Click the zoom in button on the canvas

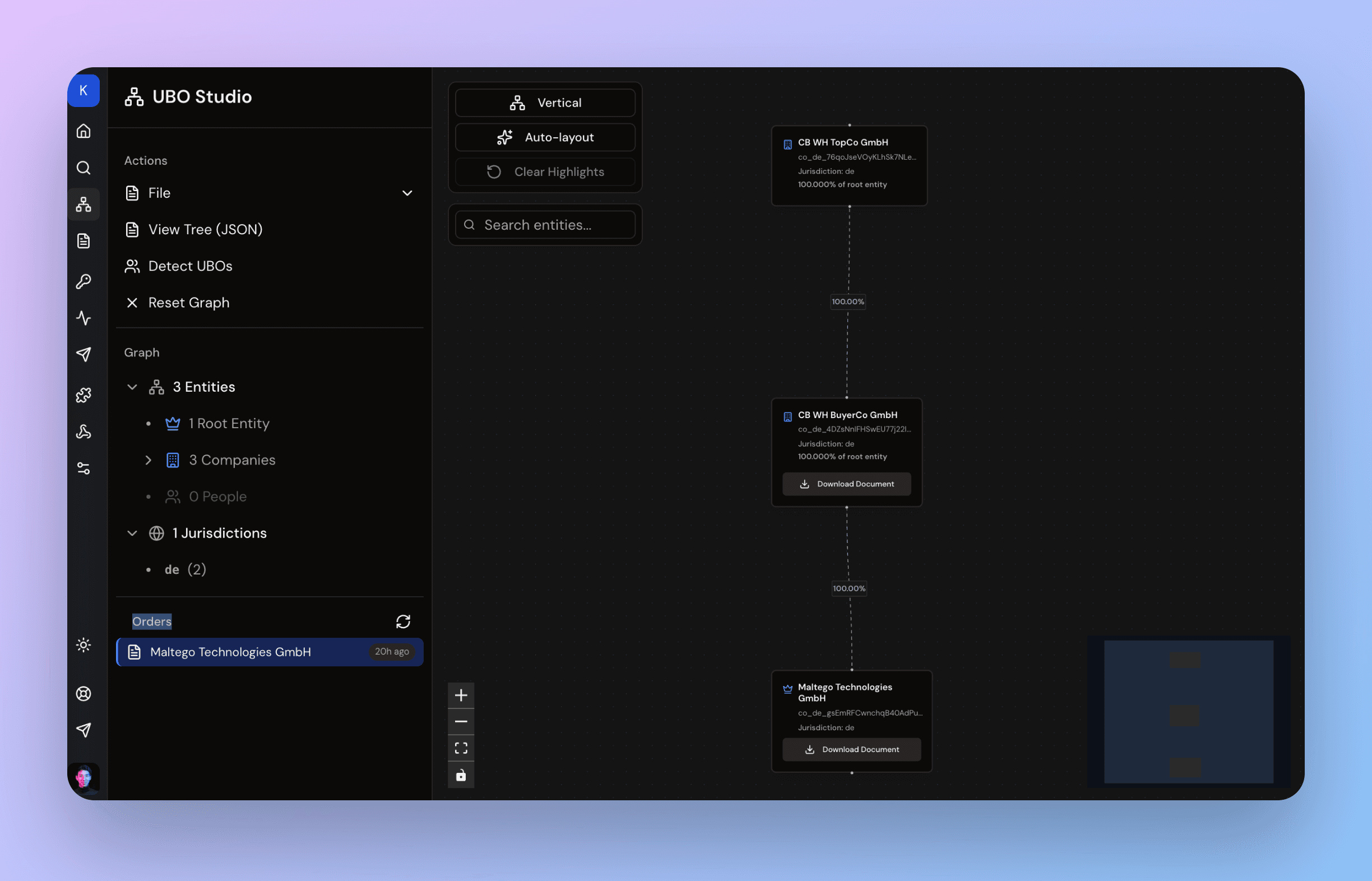(x=461, y=694)
